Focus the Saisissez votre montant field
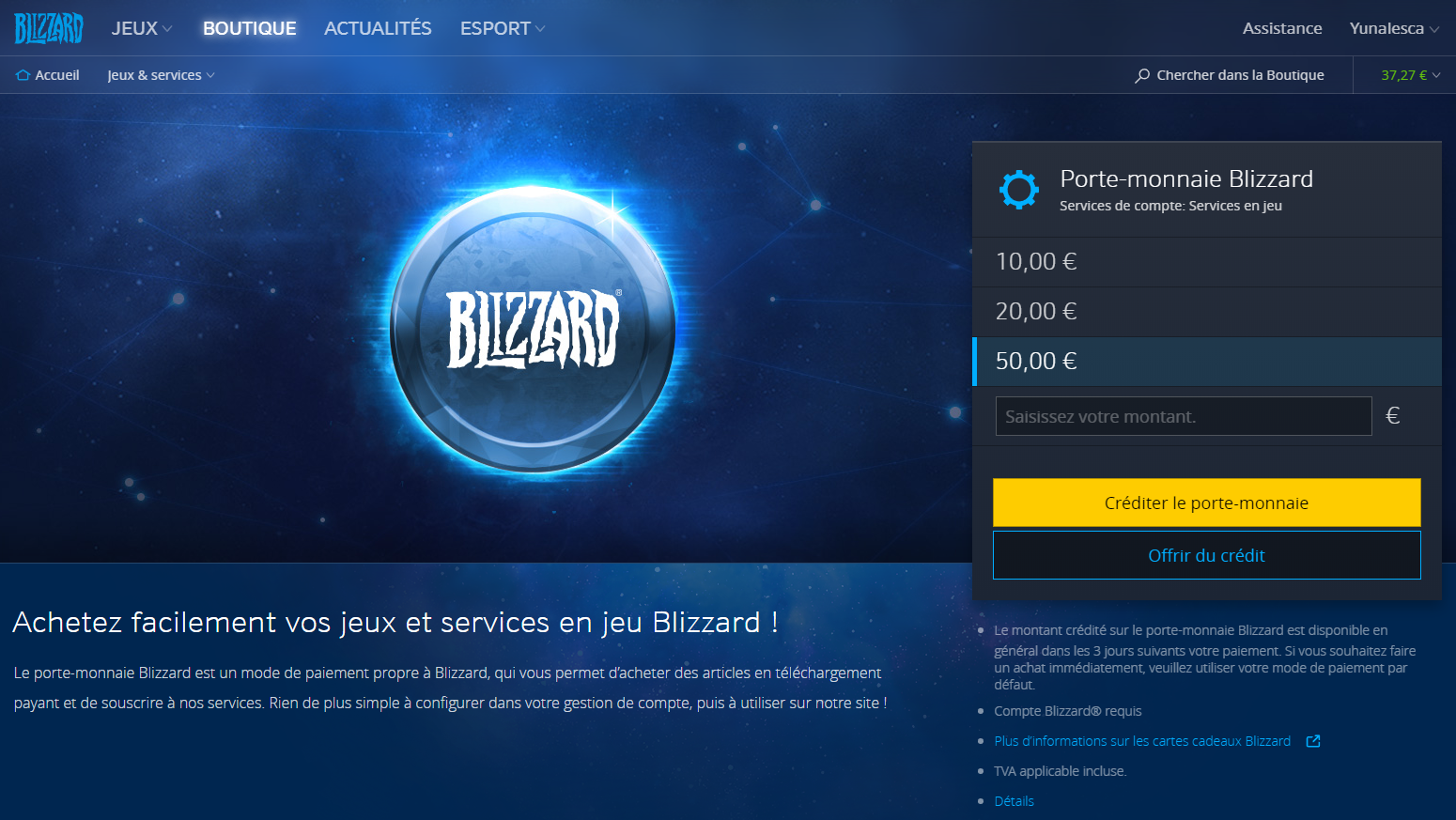1456x820 pixels. tap(1184, 416)
